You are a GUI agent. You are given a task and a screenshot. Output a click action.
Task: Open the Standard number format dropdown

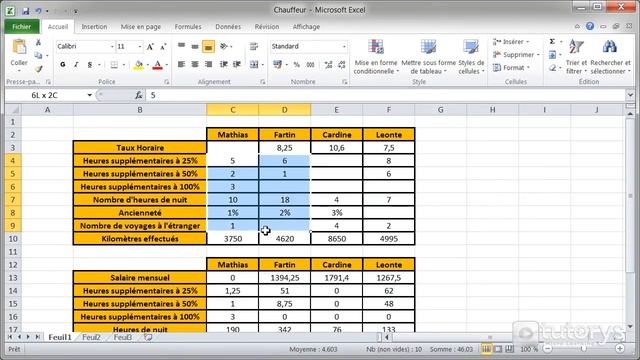344,47
